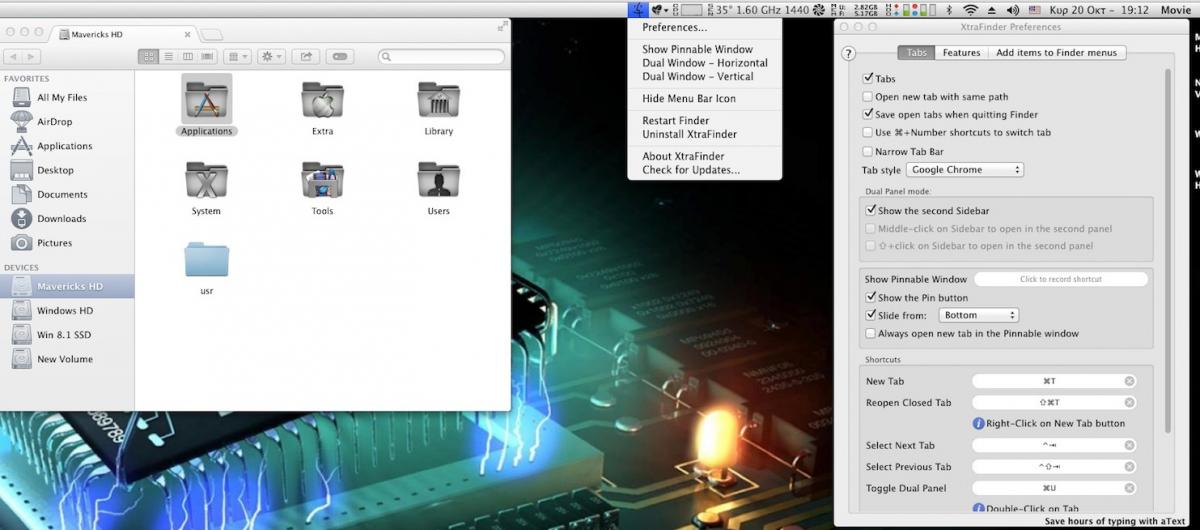Screen dimensions: 1200x530
Task: Switch Finder to column view
Action: (x=187, y=57)
